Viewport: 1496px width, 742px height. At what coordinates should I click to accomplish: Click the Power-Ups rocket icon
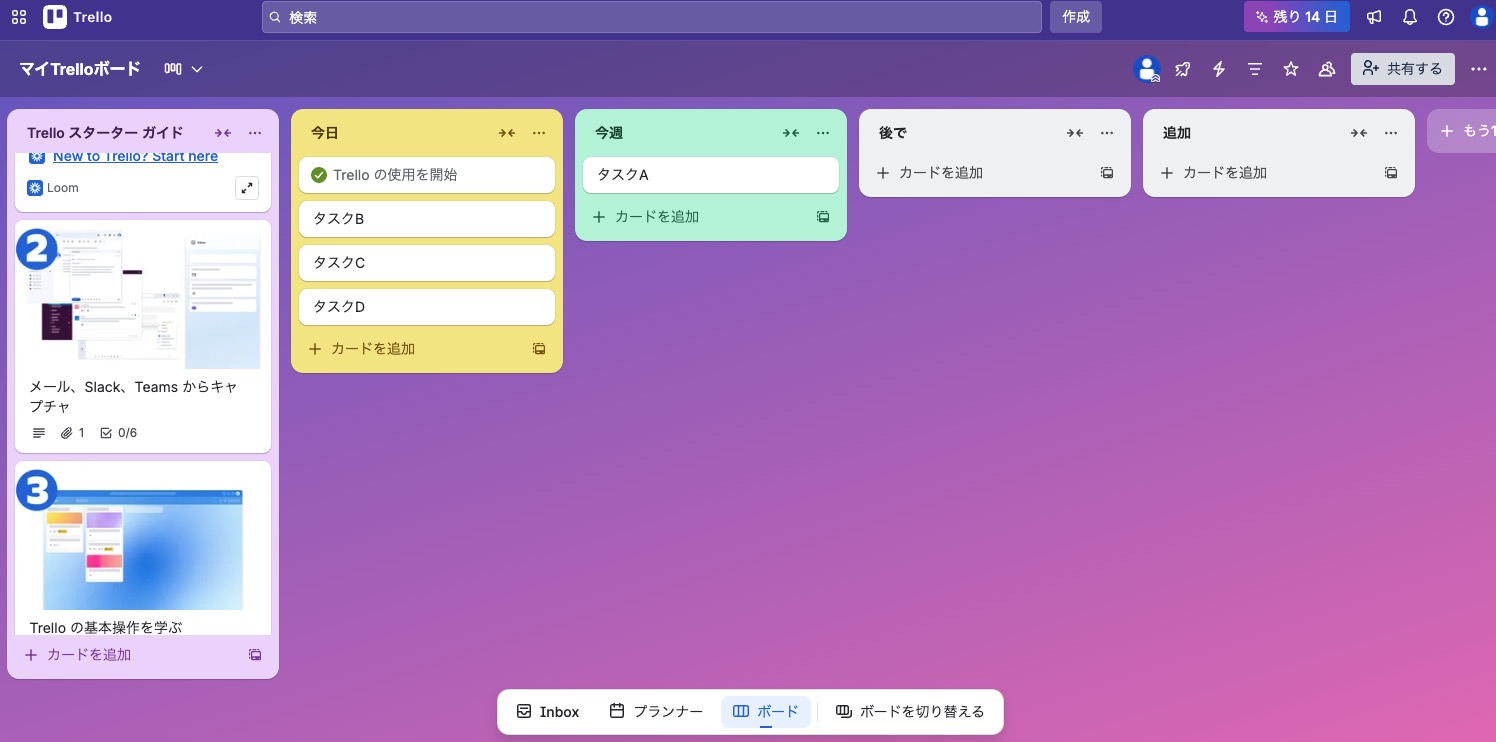click(x=1183, y=69)
